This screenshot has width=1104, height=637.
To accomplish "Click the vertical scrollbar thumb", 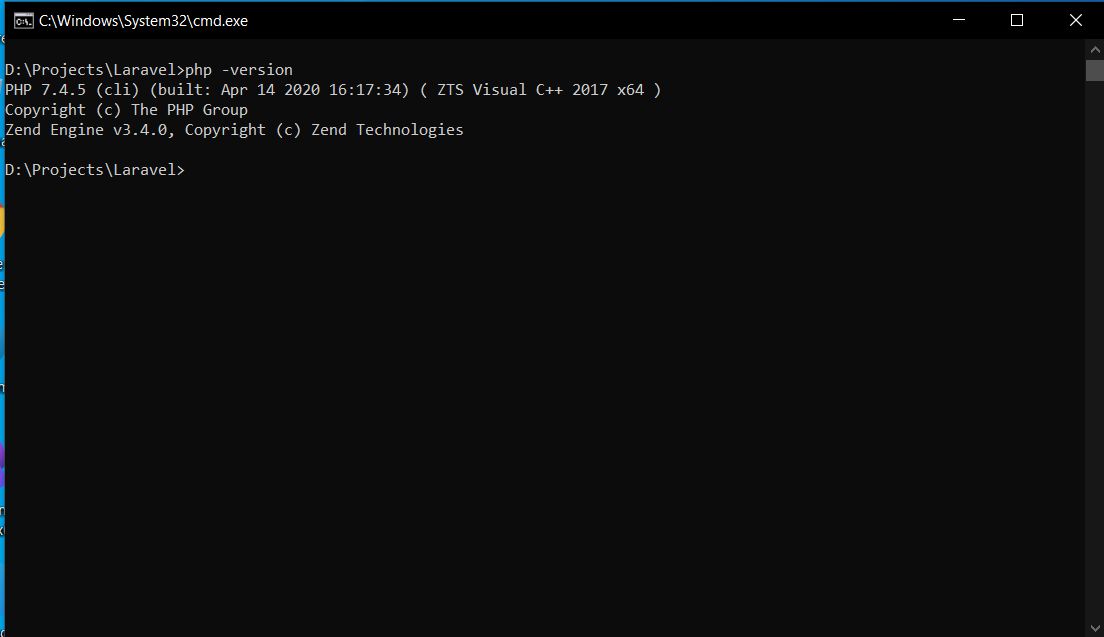I will click(x=1094, y=70).
